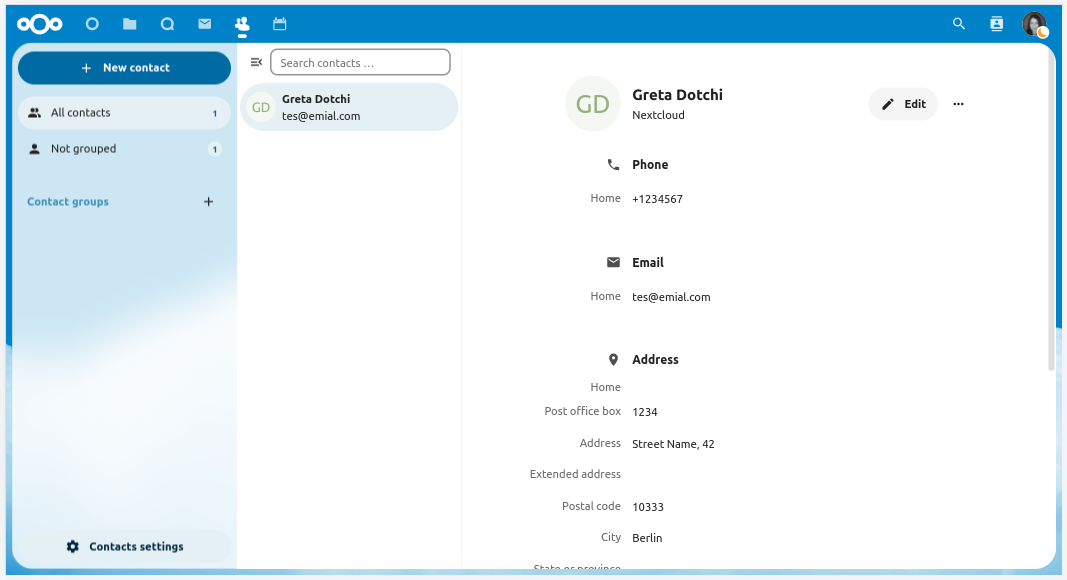Viewport: 1067px width, 580px height.
Task: Open the Mail app envelope icon
Action: [204, 24]
